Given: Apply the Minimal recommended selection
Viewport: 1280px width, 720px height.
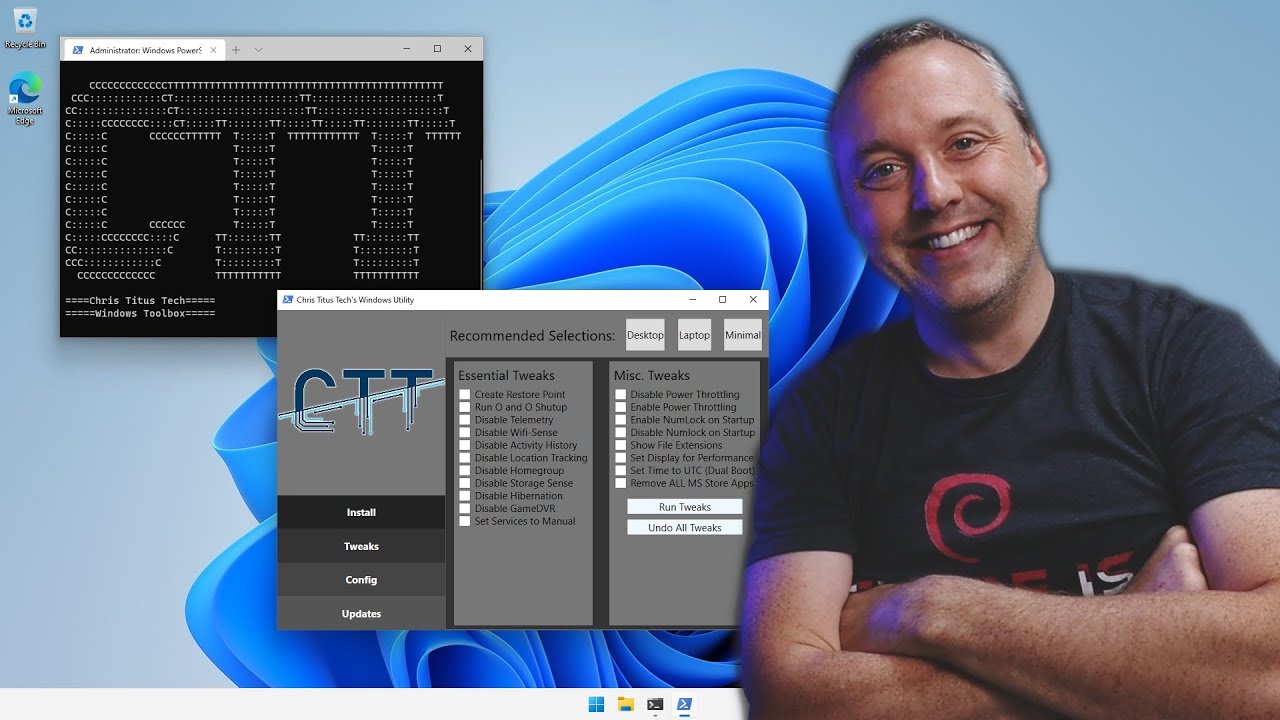Looking at the screenshot, I should [742, 335].
